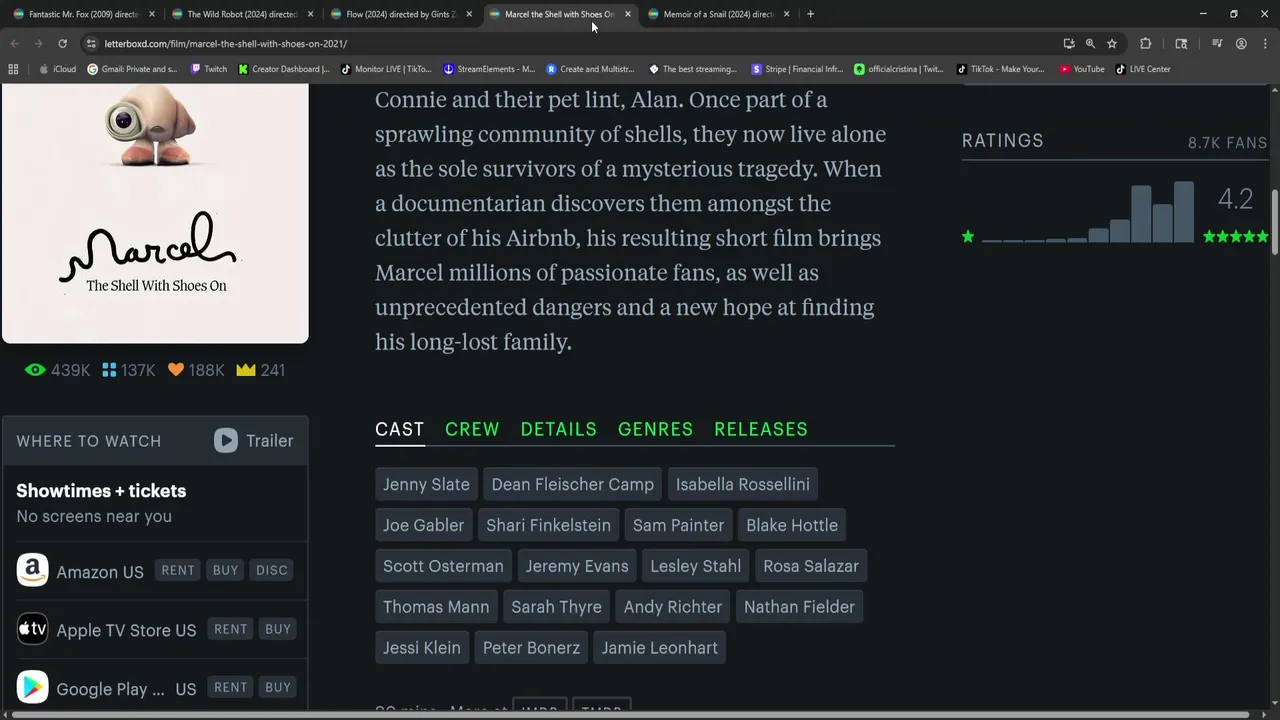Click the Google Play service logo

point(32,687)
